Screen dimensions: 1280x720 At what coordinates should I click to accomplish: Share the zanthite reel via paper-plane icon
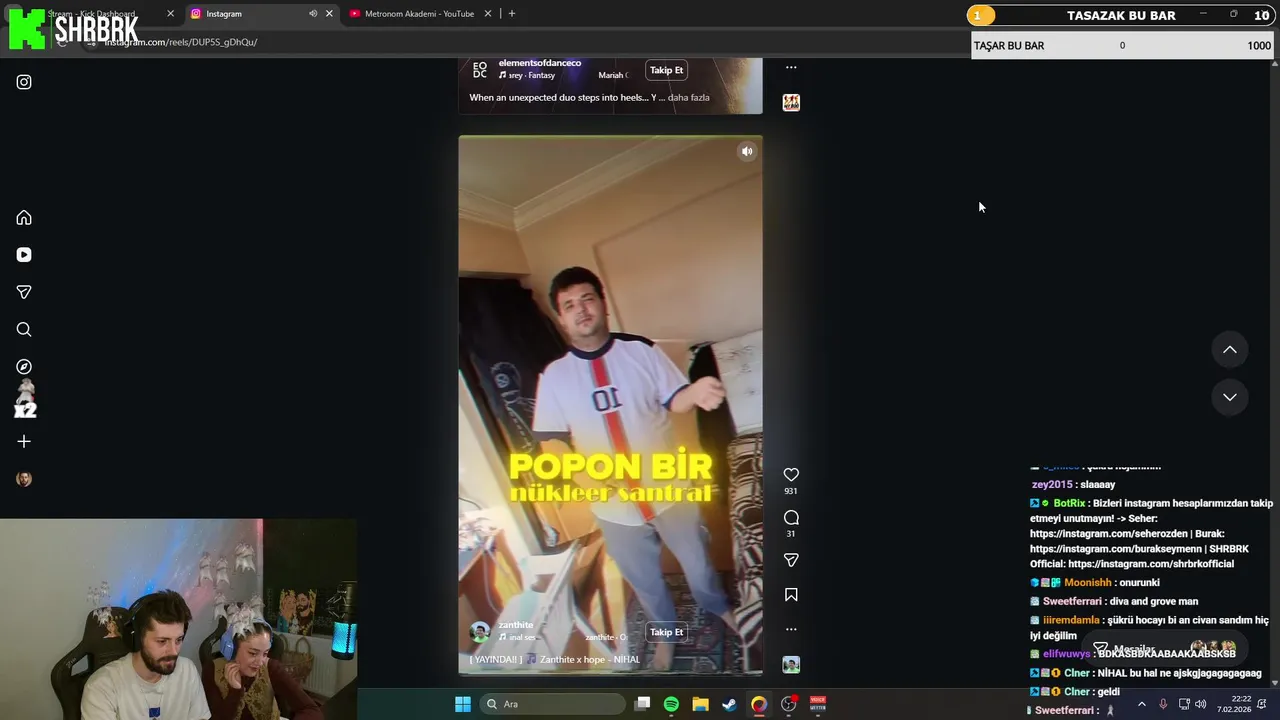[x=791, y=560]
